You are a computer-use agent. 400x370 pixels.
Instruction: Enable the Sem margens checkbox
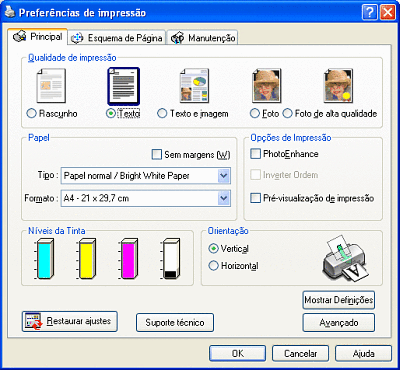[x=156, y=155]
